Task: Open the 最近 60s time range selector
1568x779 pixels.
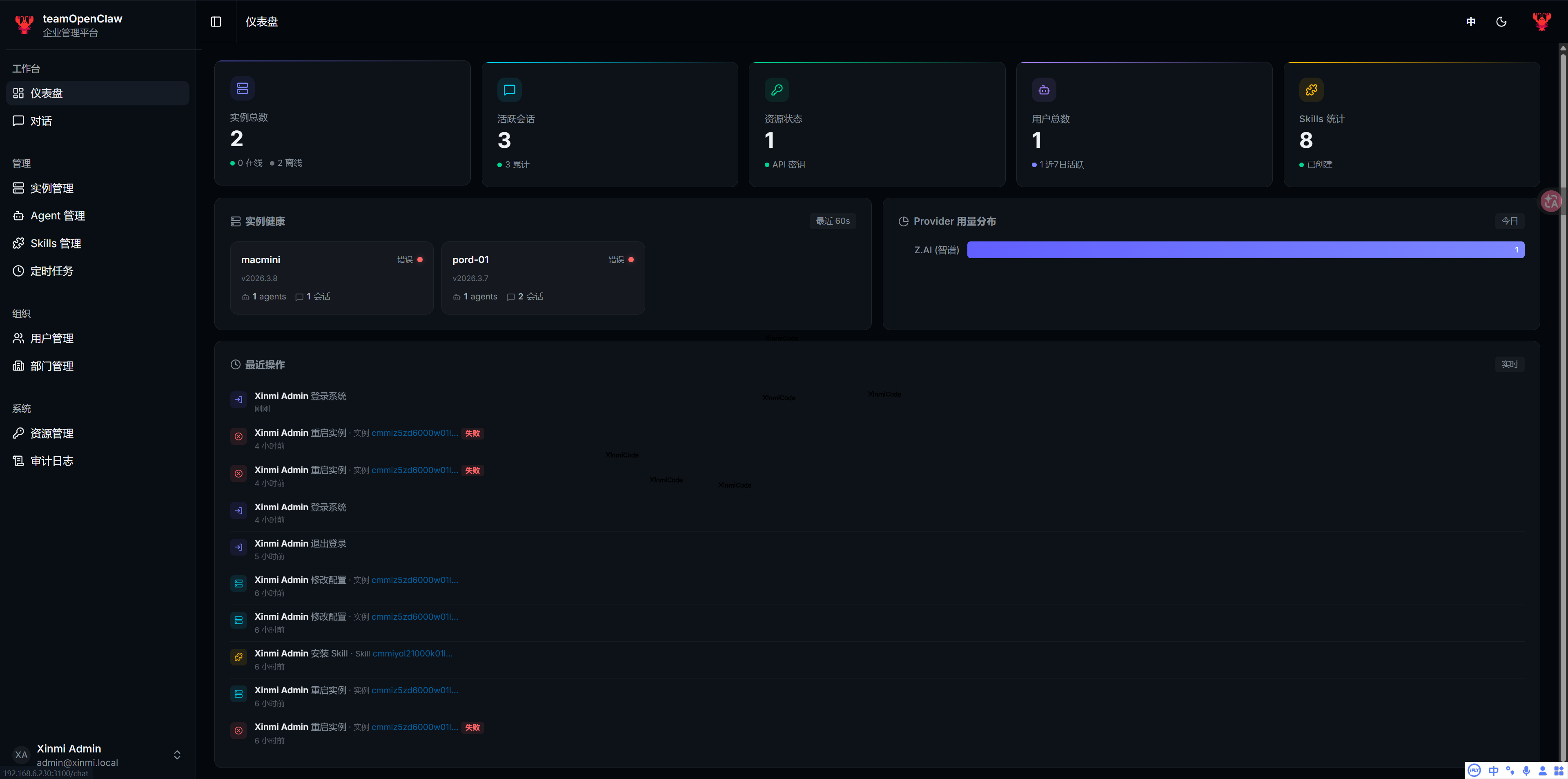Action: point(833,221)
